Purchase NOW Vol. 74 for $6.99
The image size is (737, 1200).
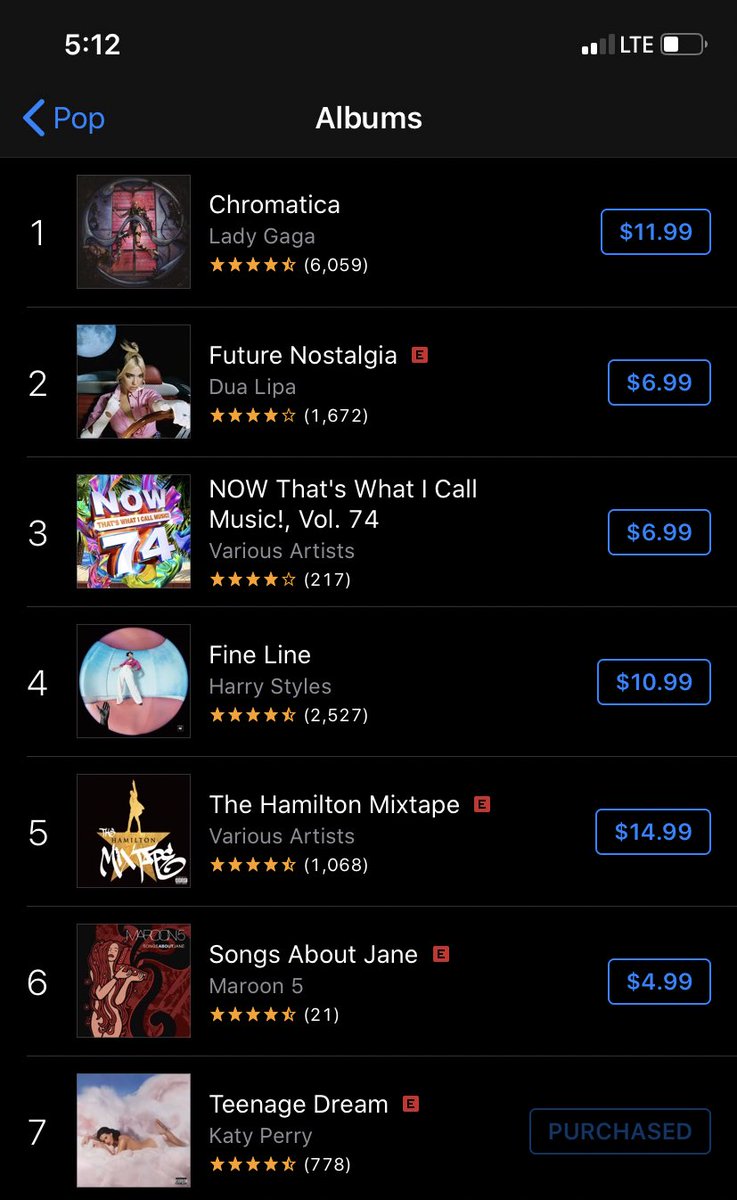click(659, 532)
